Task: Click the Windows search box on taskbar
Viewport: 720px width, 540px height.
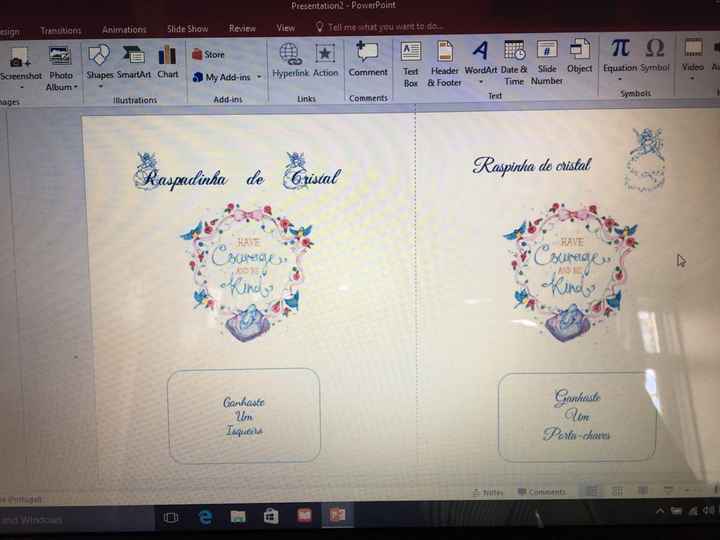Action: pyautogui.click(x=76, y=520)
